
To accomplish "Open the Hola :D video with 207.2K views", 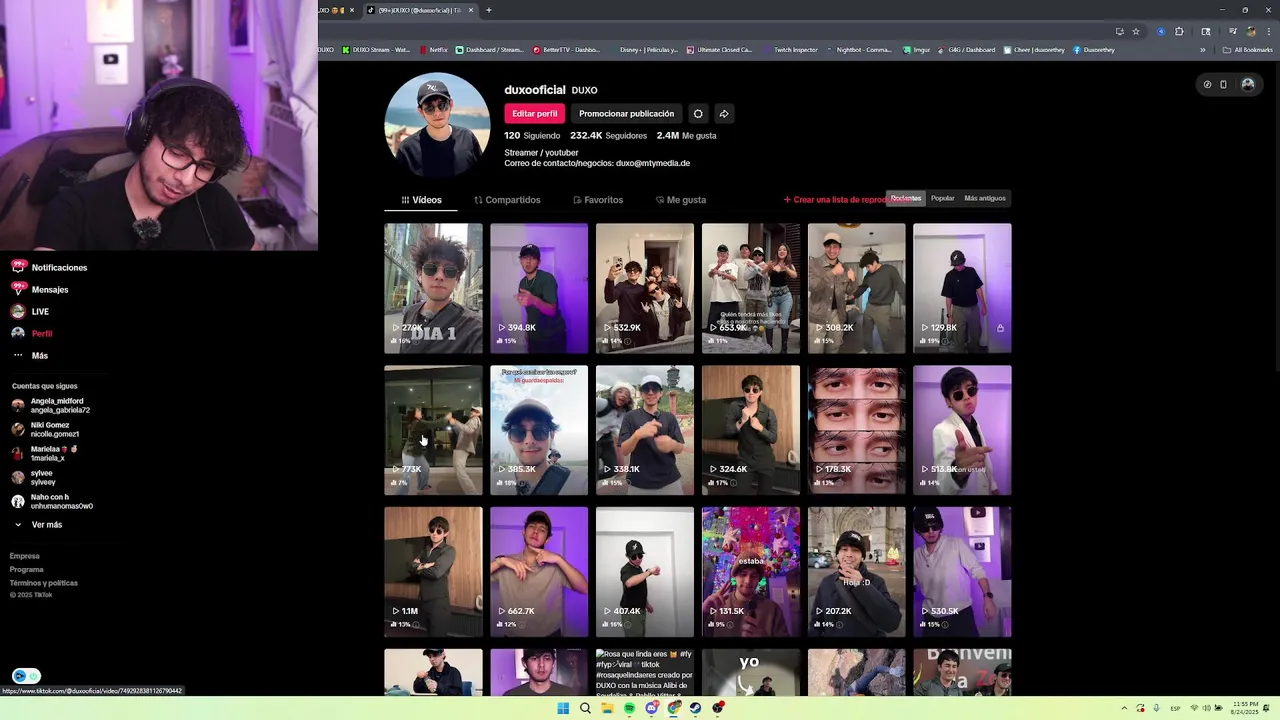I will 857,572.
